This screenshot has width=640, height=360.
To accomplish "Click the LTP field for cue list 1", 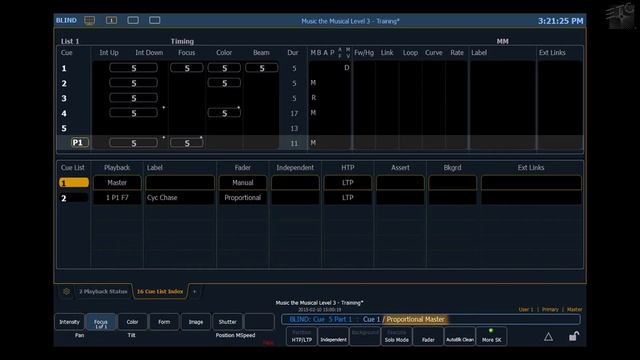I will coord(347,183).
